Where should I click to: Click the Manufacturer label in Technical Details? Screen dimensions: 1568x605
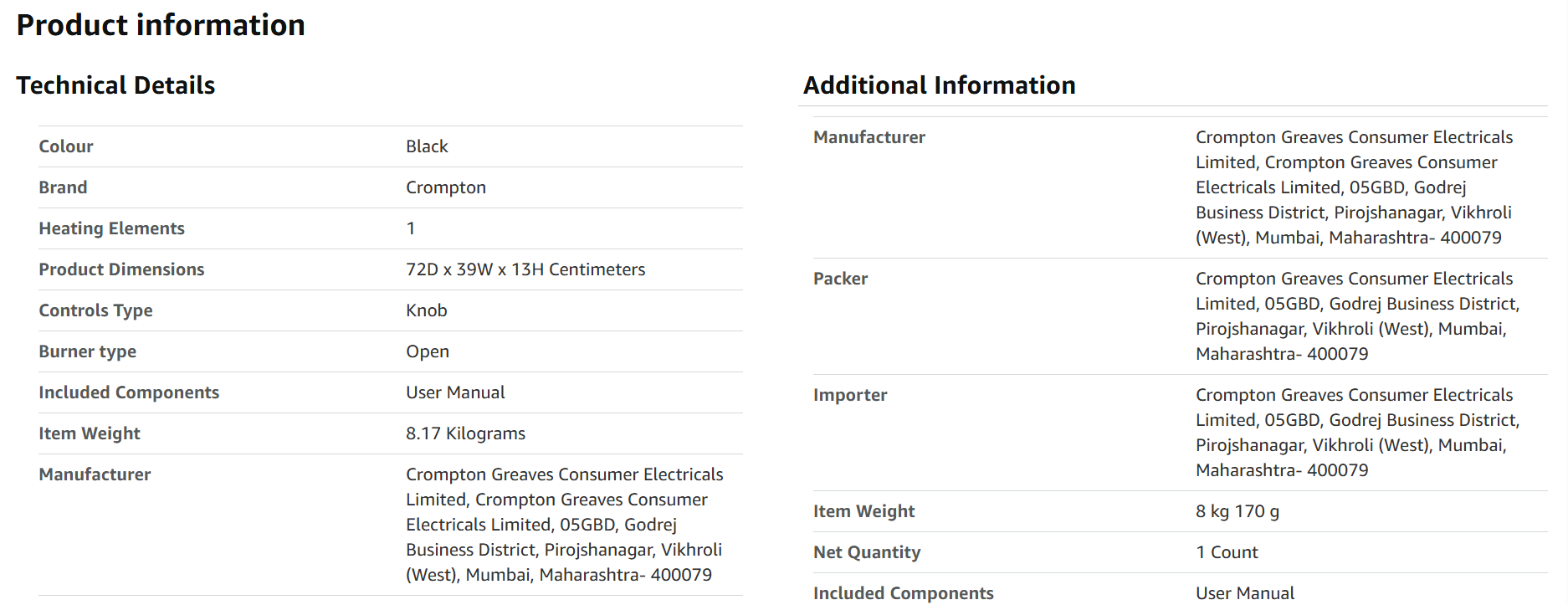click(x=95, y=474)
